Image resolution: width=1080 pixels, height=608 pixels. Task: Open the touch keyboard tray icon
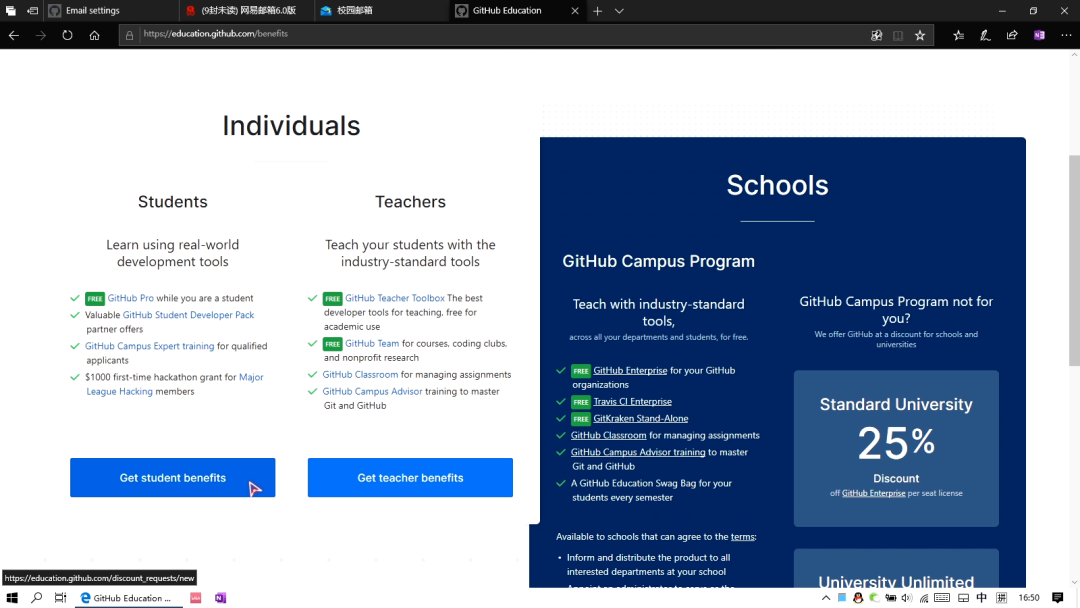[x=942, y=598]
